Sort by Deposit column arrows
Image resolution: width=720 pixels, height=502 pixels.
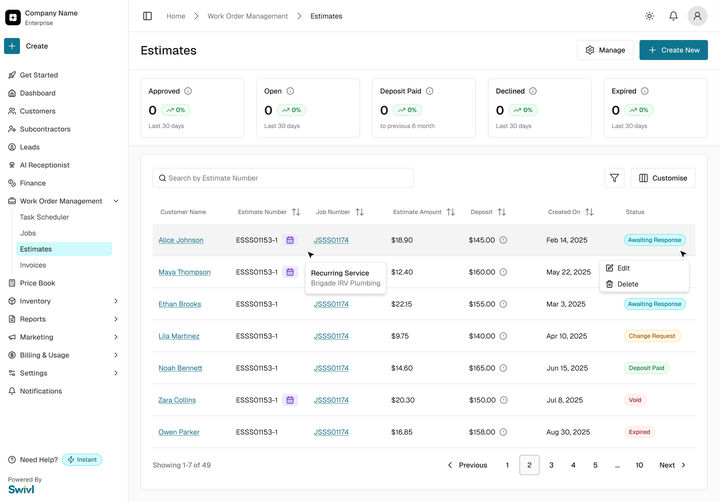point(502,212)
